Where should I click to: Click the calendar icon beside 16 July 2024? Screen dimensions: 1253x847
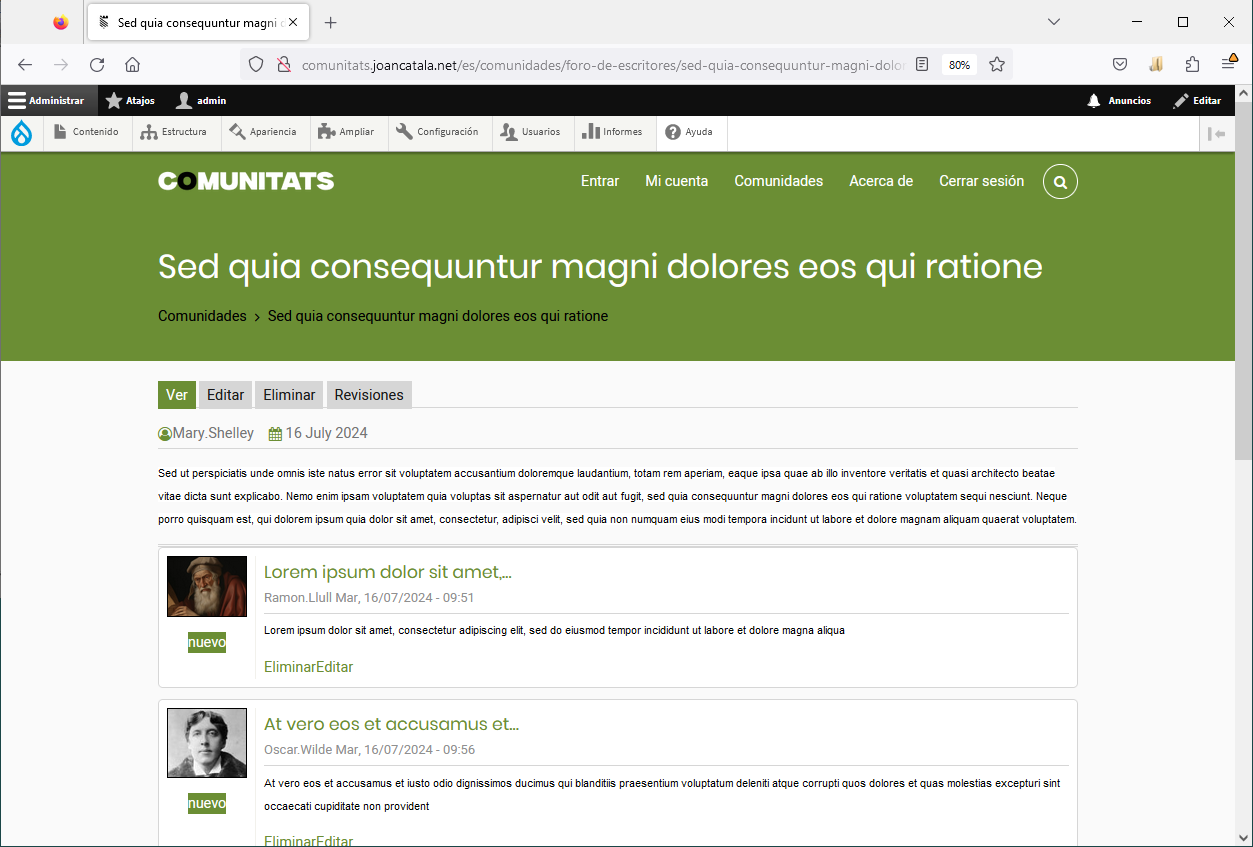coord(275,434)
